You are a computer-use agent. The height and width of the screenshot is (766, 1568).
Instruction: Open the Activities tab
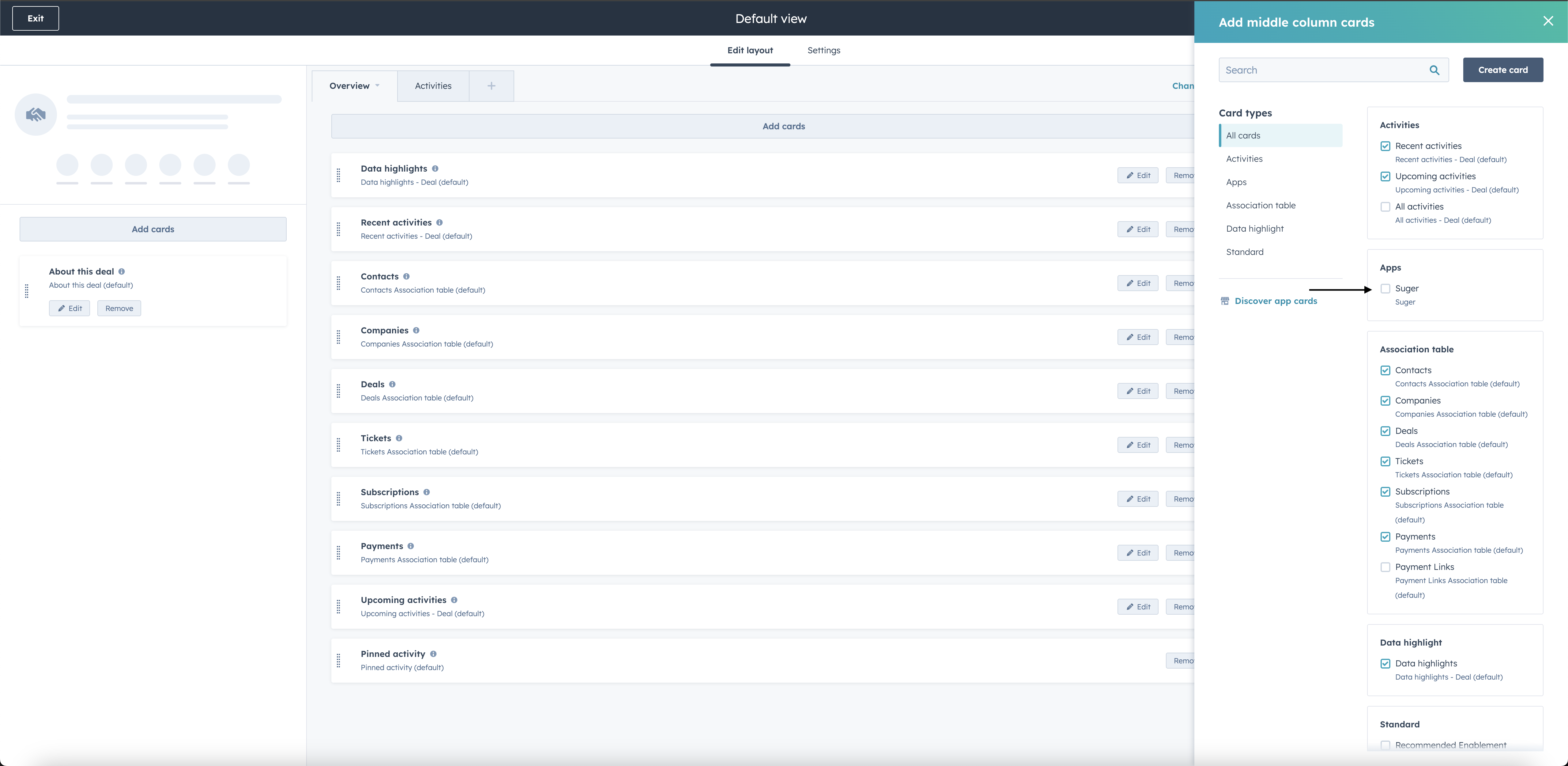click(x=433, y=86)
